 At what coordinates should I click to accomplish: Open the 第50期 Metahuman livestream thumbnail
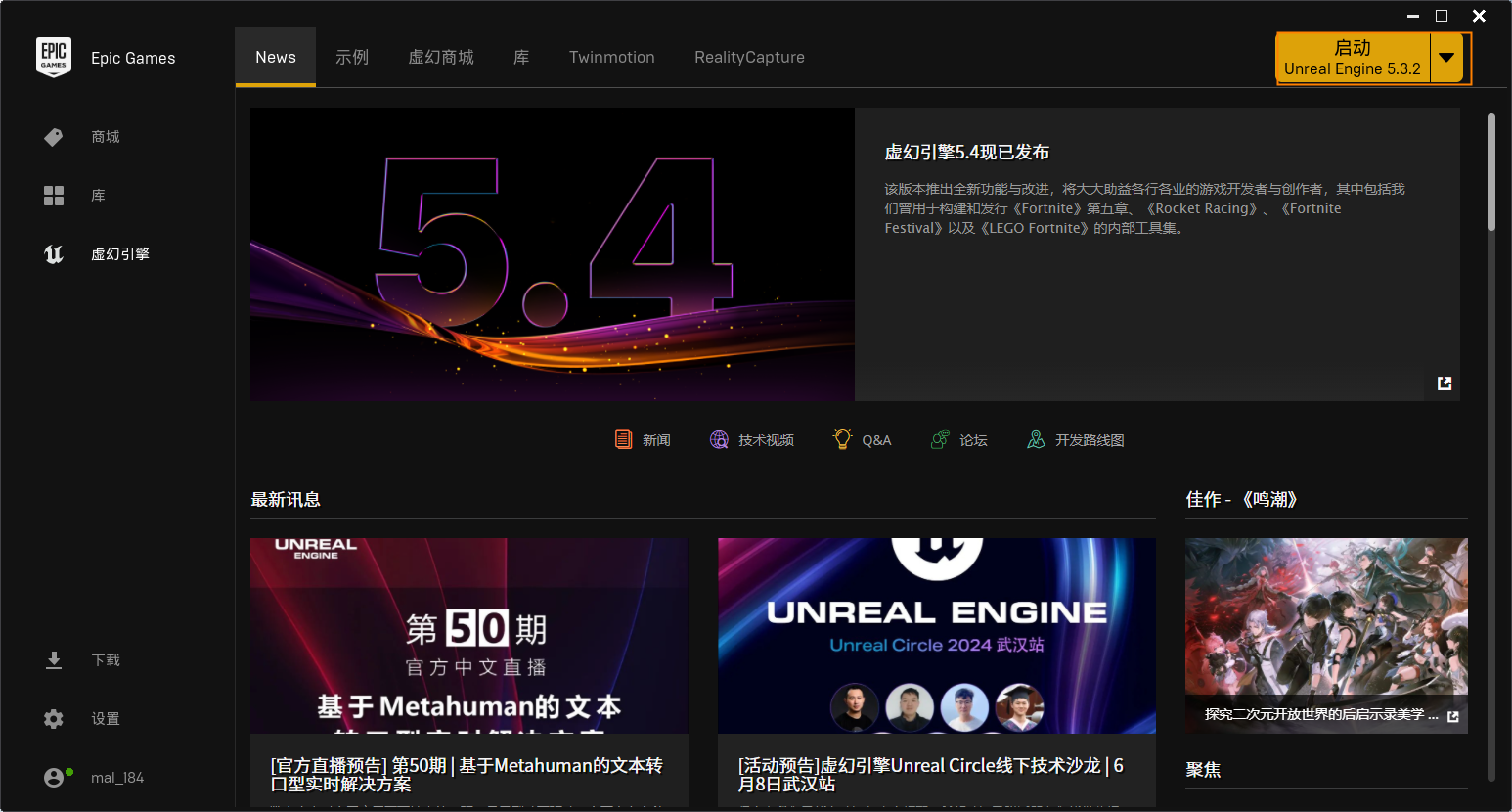coord(468,635)
